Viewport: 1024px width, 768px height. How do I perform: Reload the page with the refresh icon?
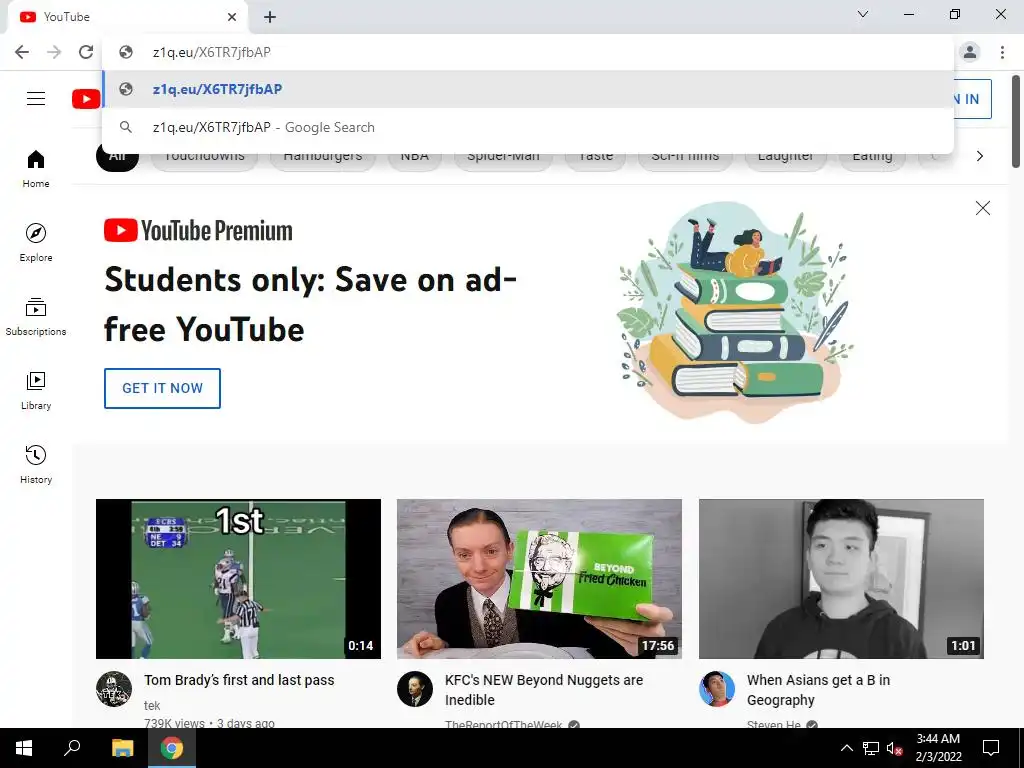point(86,52)
